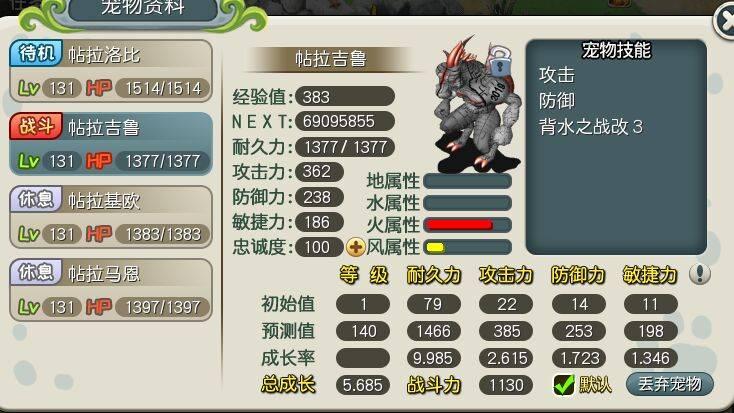Image resolution: width=734 pixels, height=413 pixels.
Task: Click the pet monster portrait image
Action: click(476, 105)
